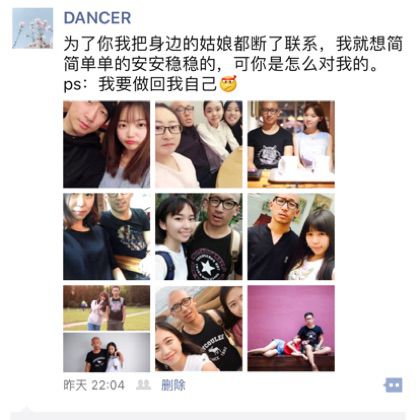Screen dimensions: 420x420
Task: Open the DANCER profile avatar
Action: [32, 28]
